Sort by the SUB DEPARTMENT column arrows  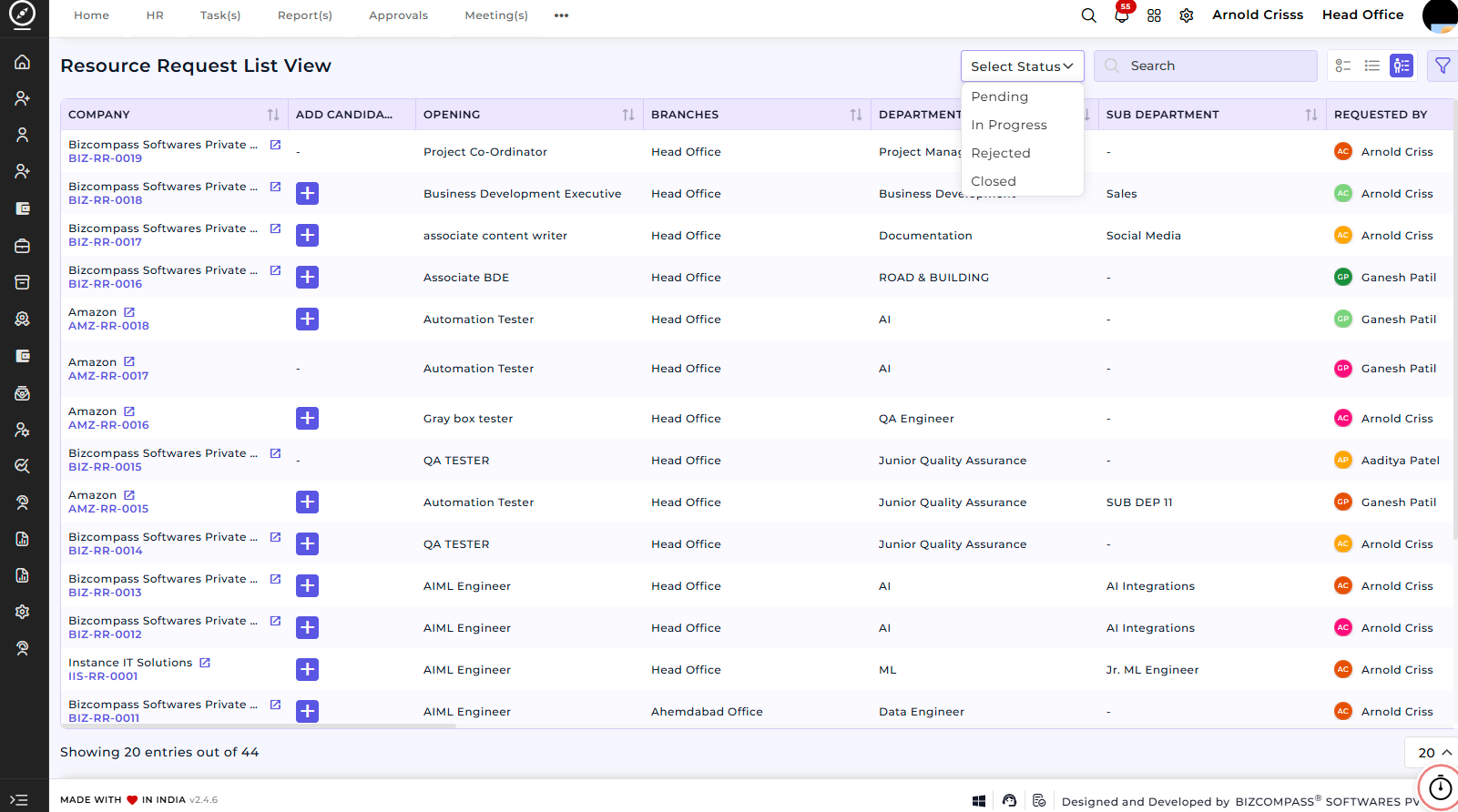point(1311,115)
